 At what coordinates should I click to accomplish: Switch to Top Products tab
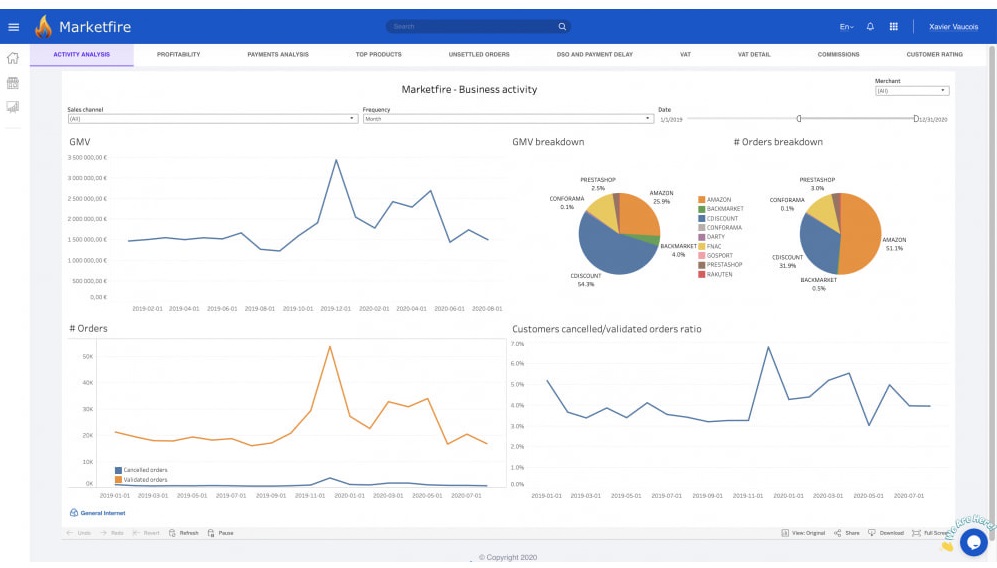(x=378, y=55)
